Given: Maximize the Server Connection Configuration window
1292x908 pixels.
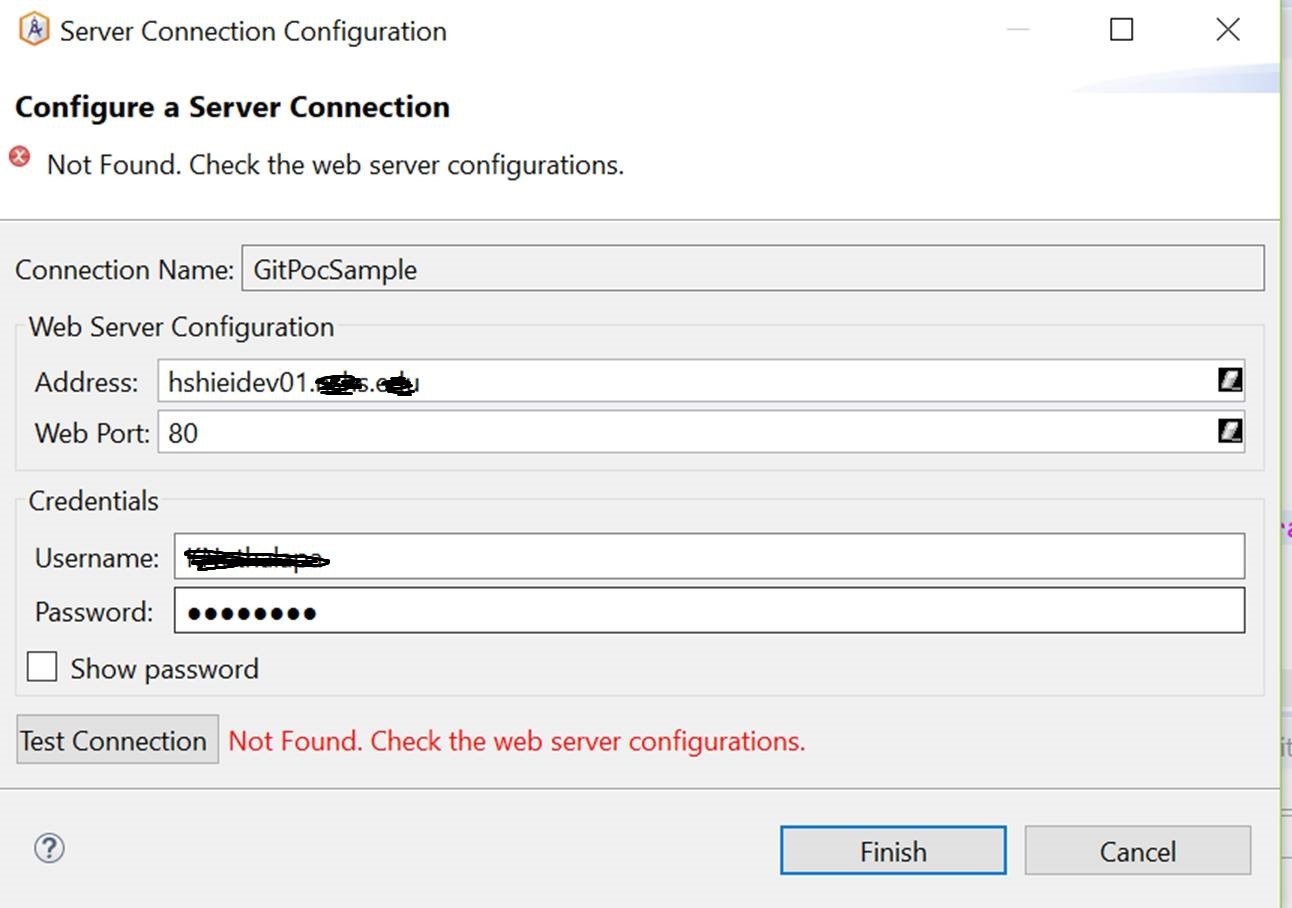Looking at the screenshot, I should (x=1121, y=30).
